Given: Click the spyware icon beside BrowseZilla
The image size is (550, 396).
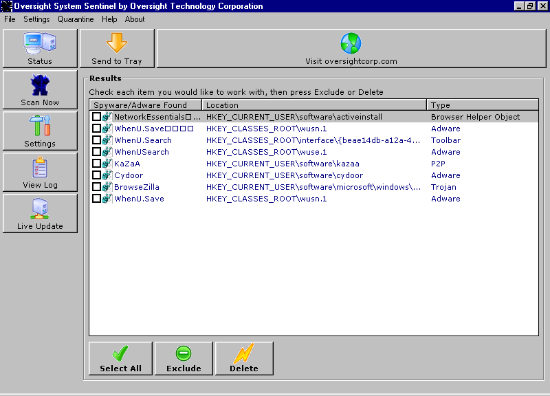Looking at the screenshot, I should point(107,187).
